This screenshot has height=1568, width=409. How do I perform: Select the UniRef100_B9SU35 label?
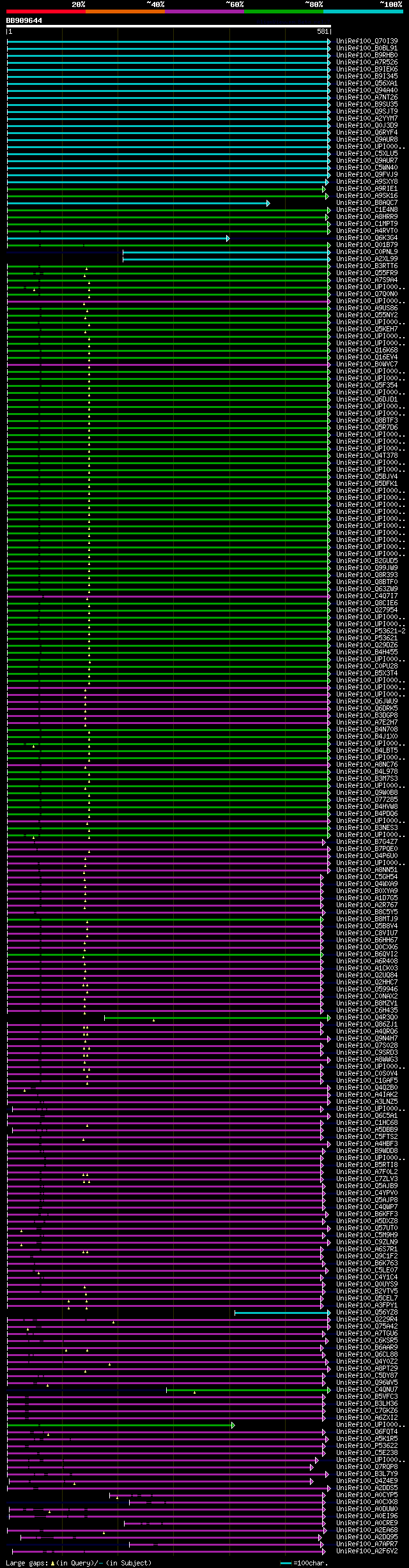click(x=367, y=104)
